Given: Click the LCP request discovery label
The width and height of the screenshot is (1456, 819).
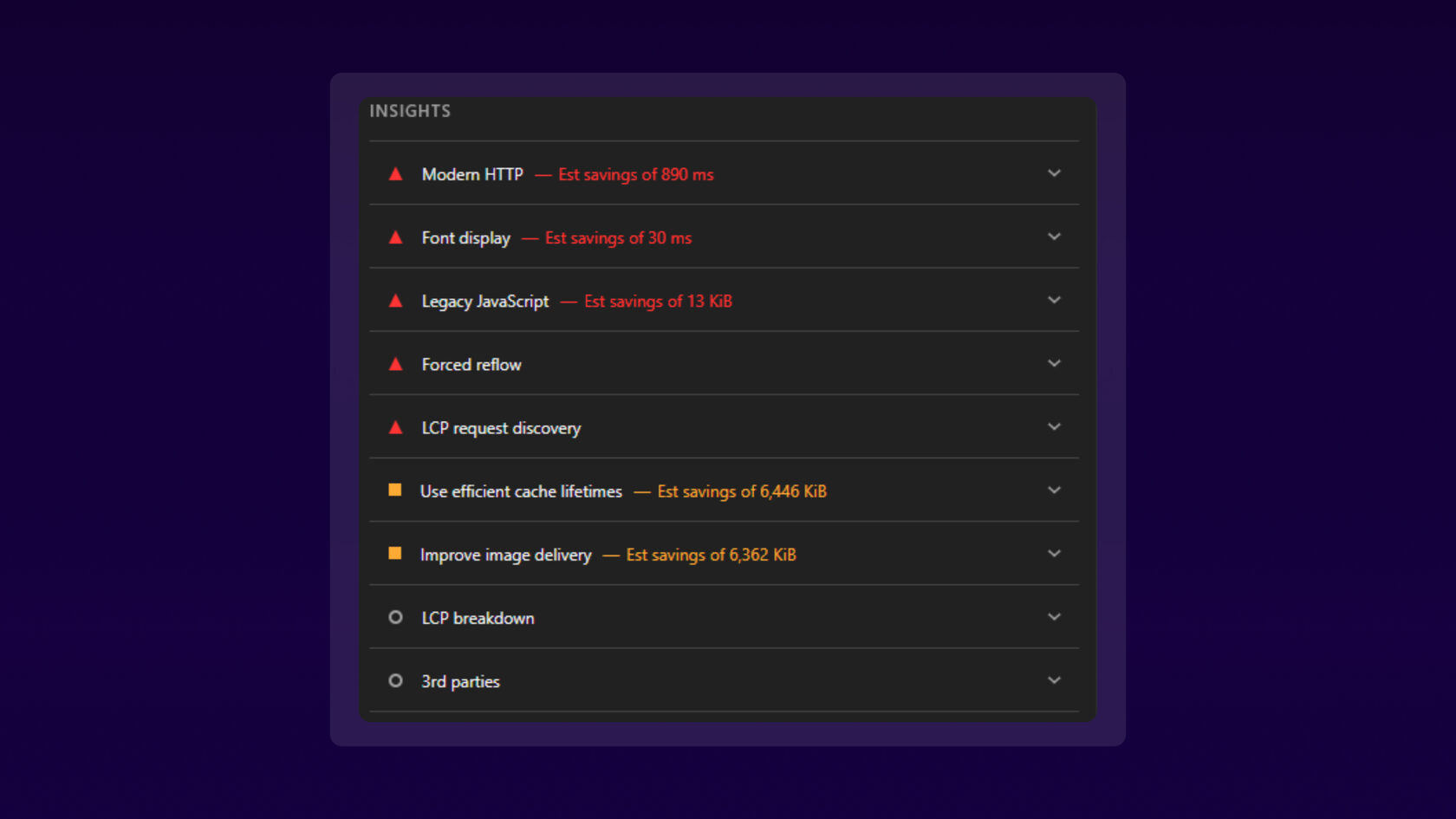Looking at the screenshot, I should pos(501,428).
